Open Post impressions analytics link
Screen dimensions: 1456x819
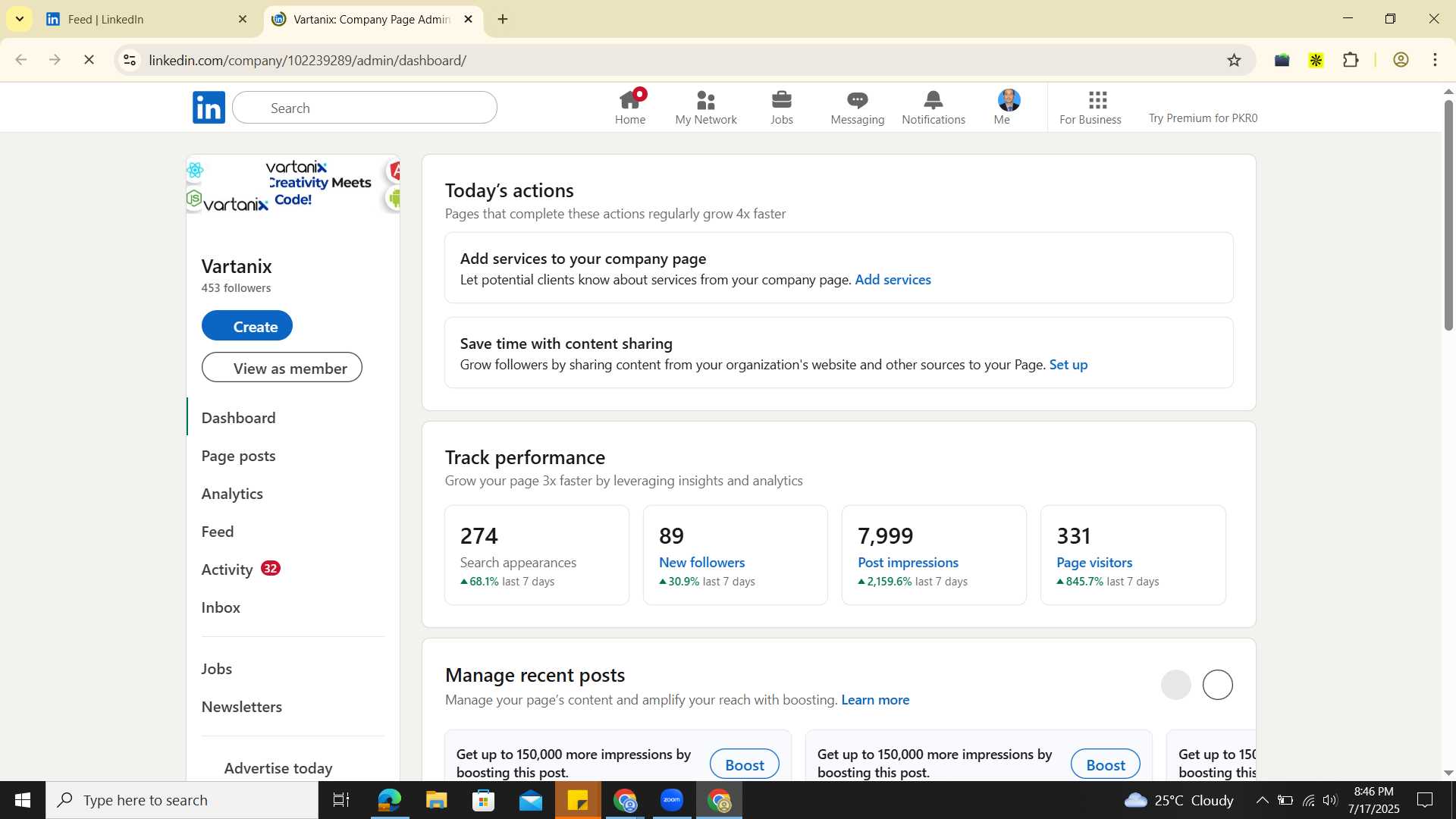click(908, 563)
